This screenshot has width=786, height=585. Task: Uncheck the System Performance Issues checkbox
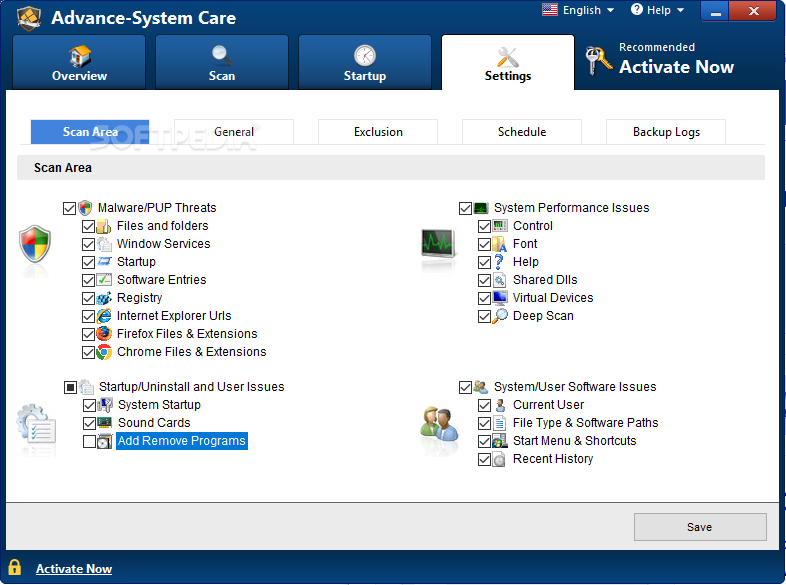[465, 208]
